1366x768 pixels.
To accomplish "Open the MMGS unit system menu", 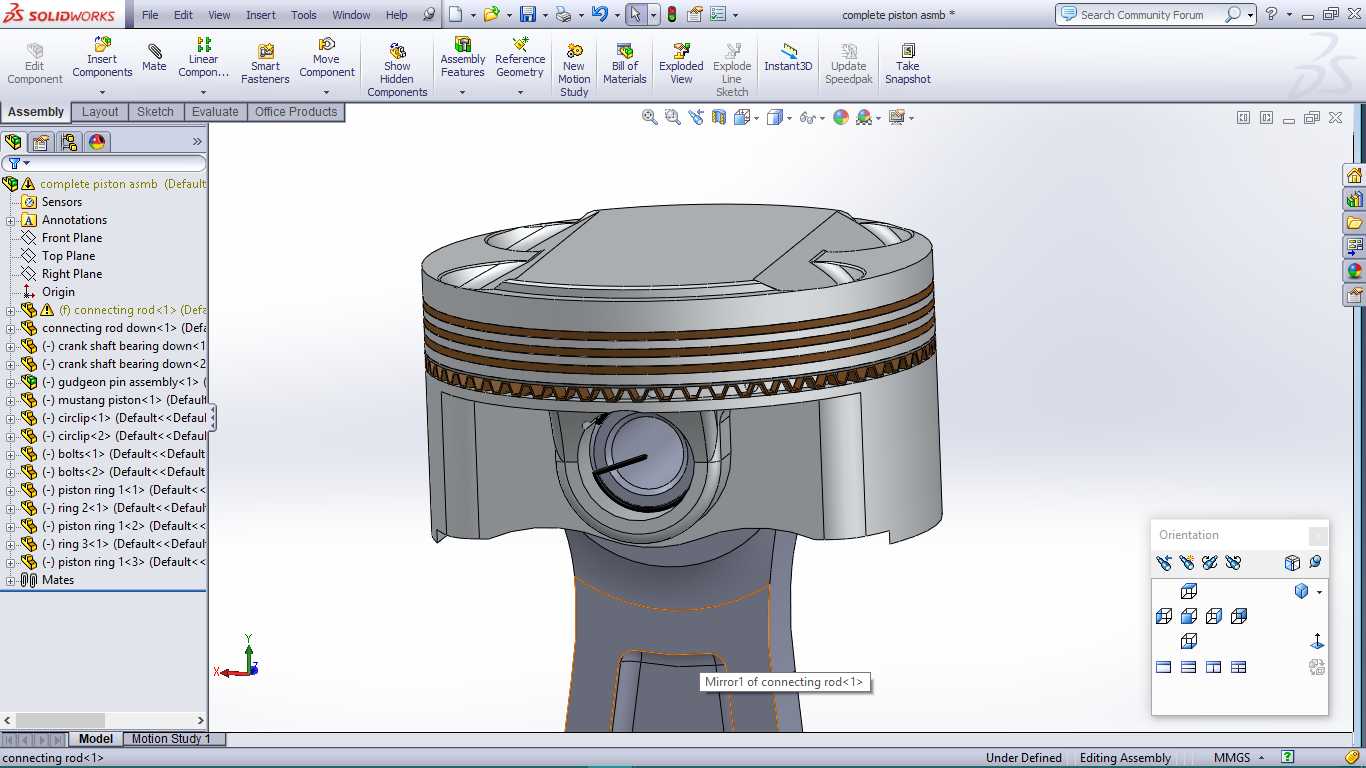I will coord(1239,758).
